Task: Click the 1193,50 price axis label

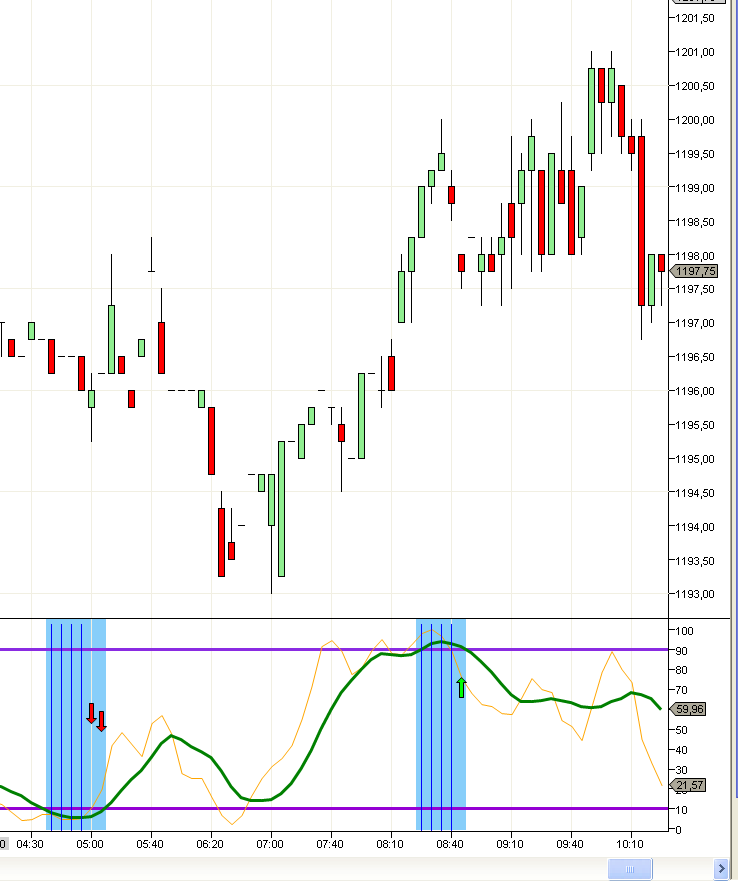Action: [695, 561]
